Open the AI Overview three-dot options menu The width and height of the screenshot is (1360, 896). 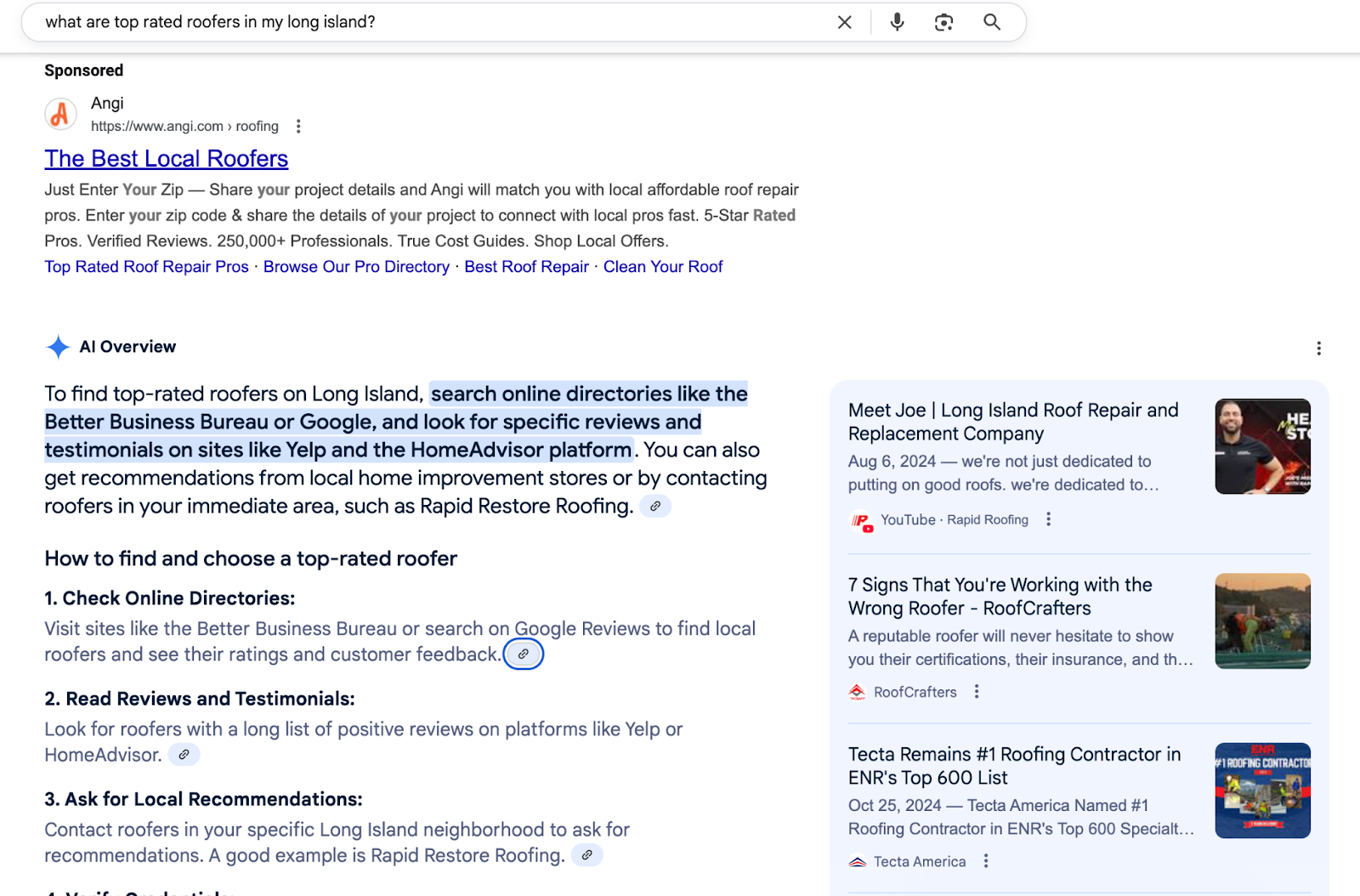[1318, 349]
